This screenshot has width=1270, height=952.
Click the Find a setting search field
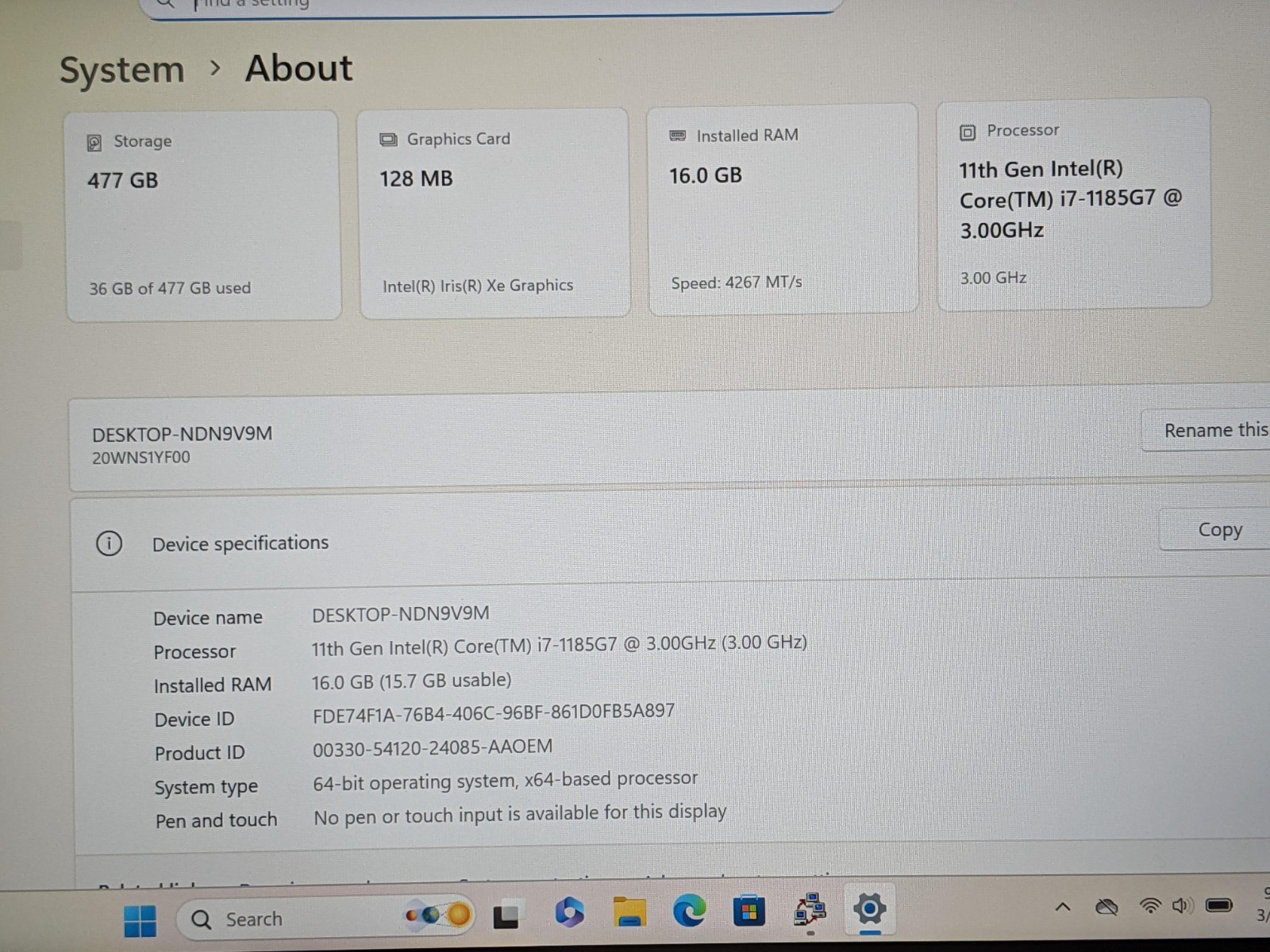tap(492, 5)
